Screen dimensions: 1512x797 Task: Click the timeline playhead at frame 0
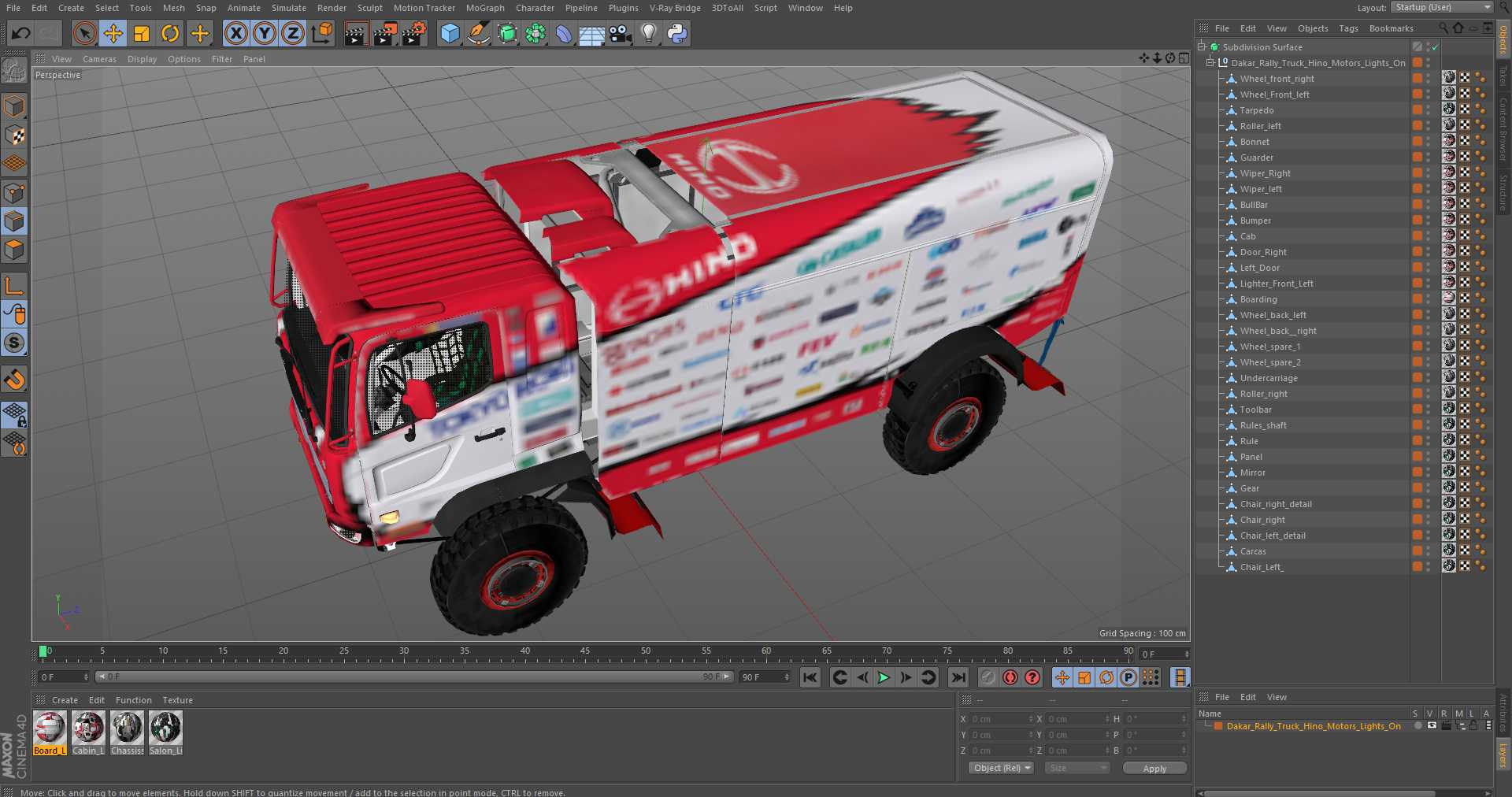tap(43, 651)
